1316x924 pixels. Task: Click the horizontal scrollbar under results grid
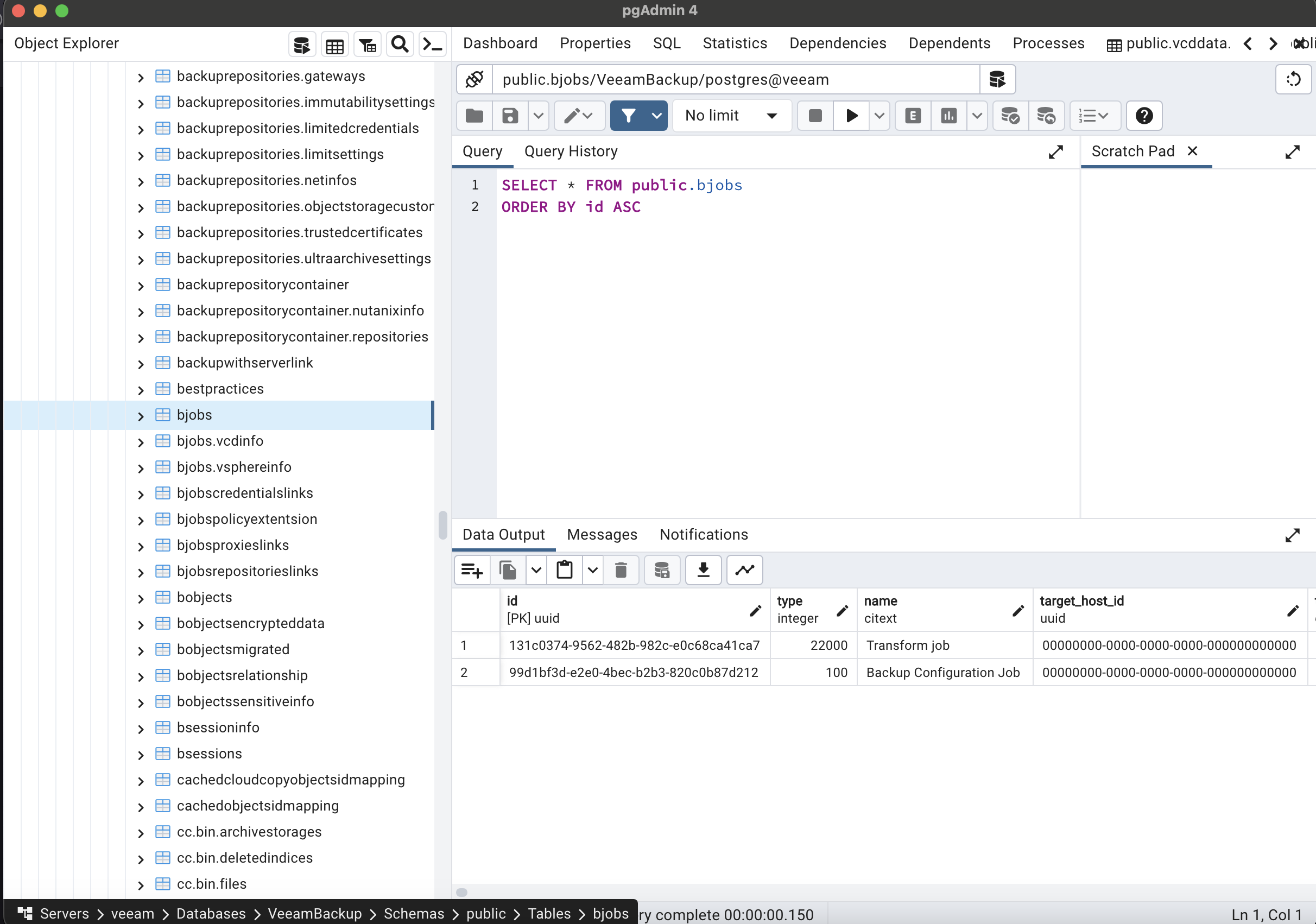pos(462,892)
